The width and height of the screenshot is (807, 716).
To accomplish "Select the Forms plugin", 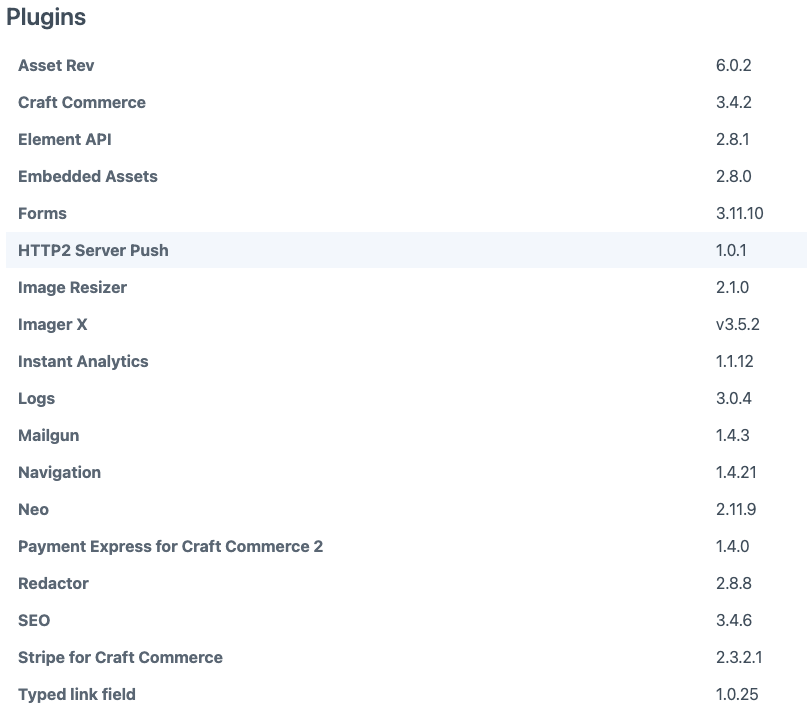I will tap(42, 213).
